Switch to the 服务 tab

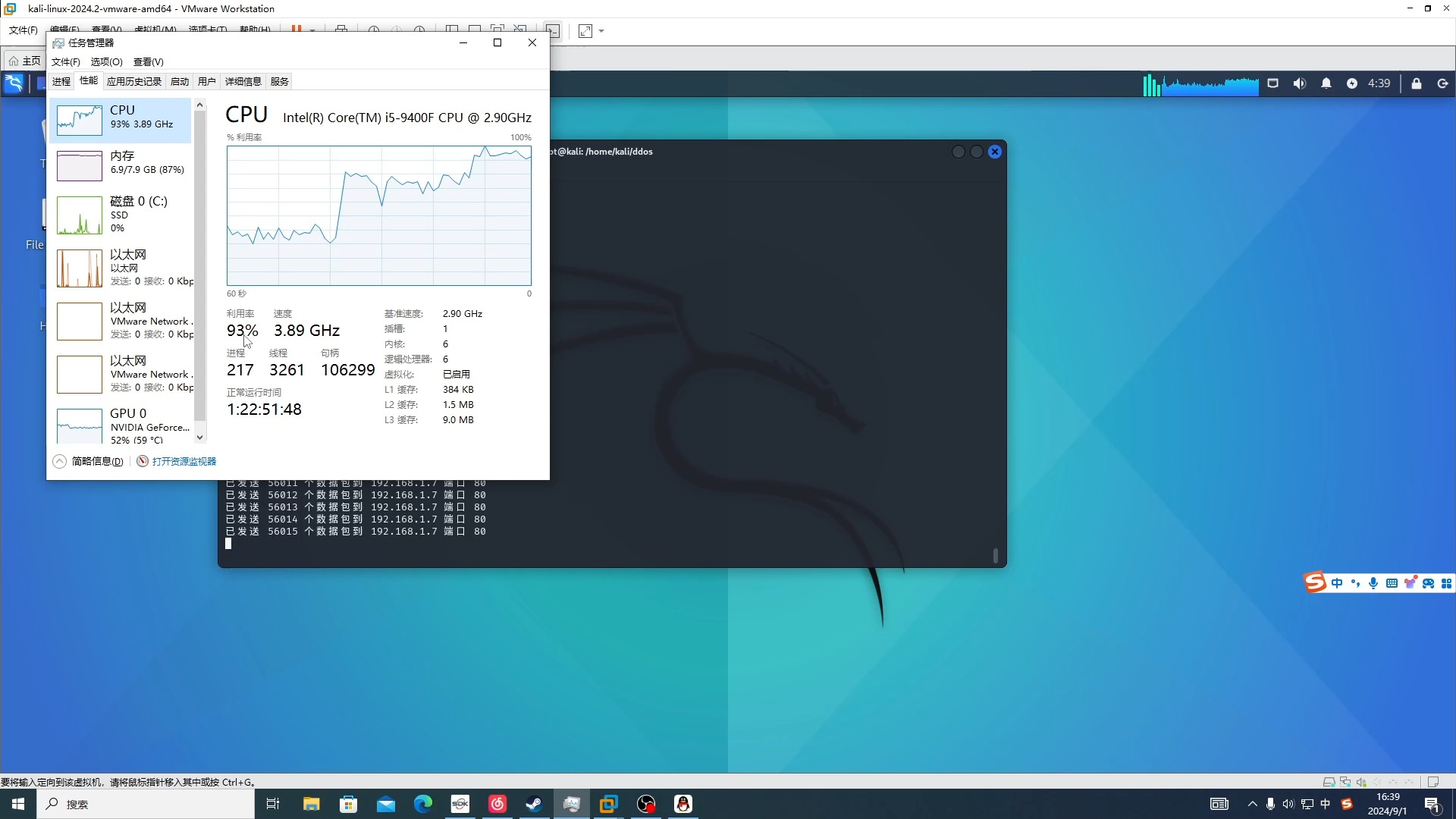[280, 81]
